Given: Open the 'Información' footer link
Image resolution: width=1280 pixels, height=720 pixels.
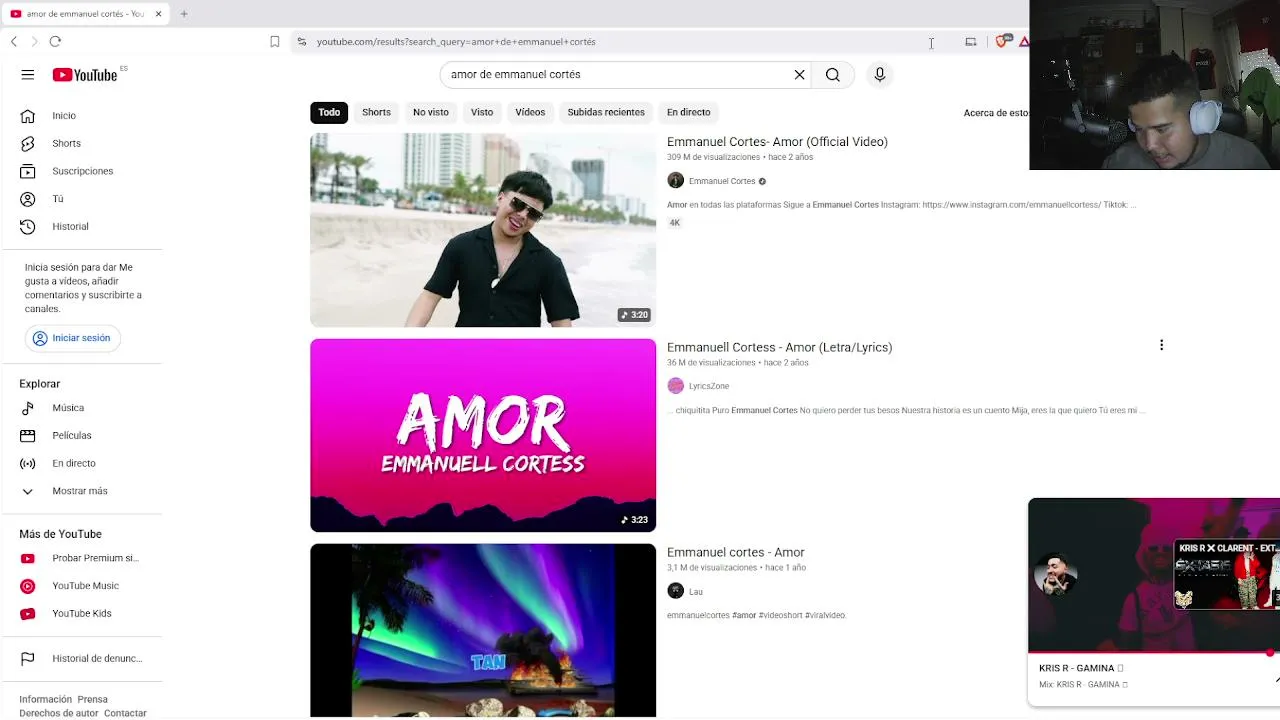Looking at the screenshot, I should click(x=46, y=700).
